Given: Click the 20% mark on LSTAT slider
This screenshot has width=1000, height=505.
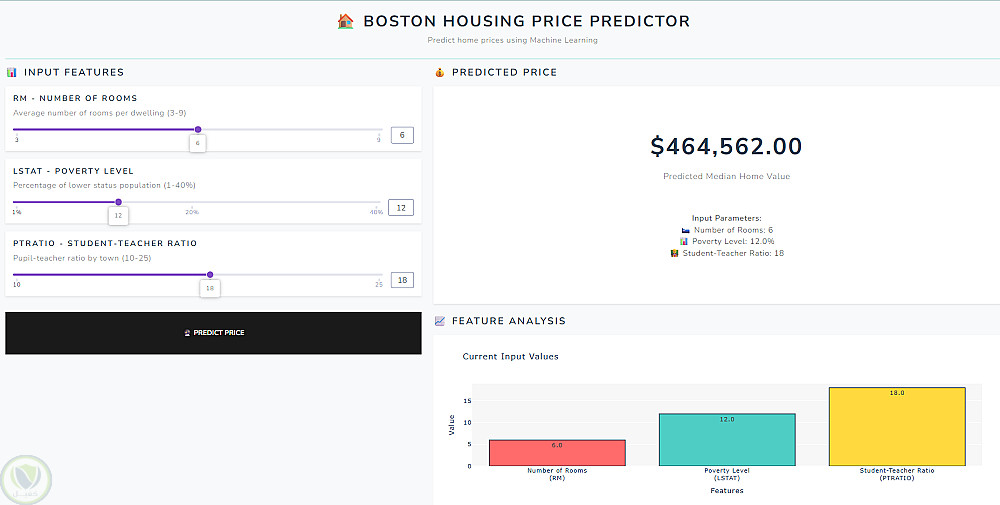Looking at the screenshot, I should 191,212.
